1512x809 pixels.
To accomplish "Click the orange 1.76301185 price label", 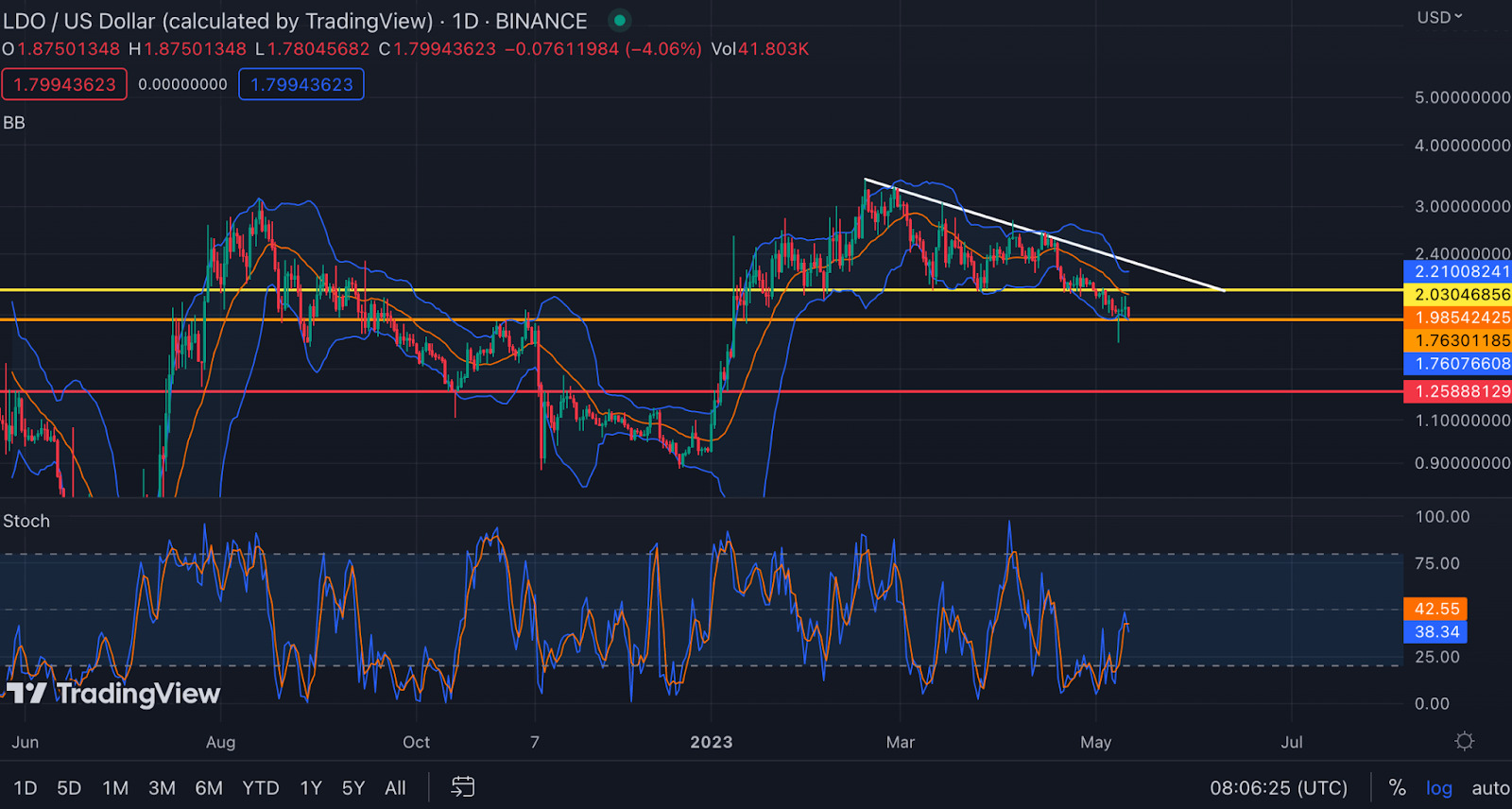I will point(1458,340).
